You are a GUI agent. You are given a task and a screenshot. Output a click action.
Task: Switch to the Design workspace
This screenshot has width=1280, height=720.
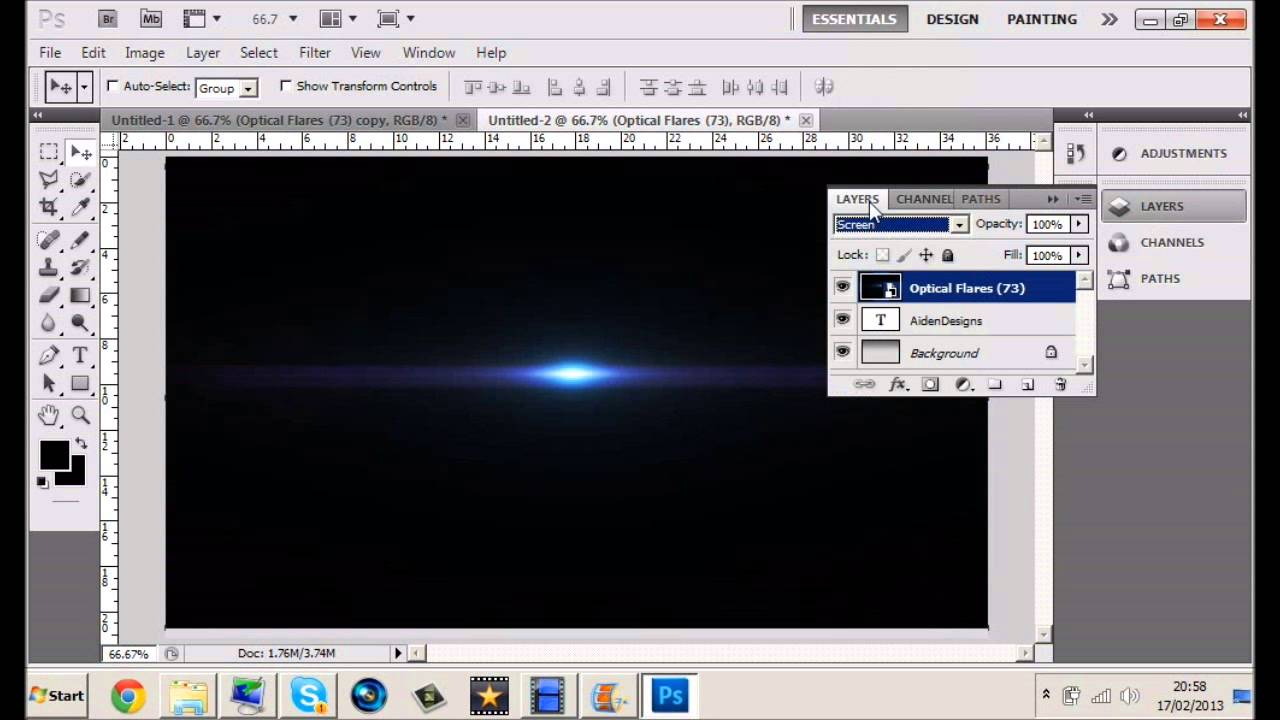(951, 19)
